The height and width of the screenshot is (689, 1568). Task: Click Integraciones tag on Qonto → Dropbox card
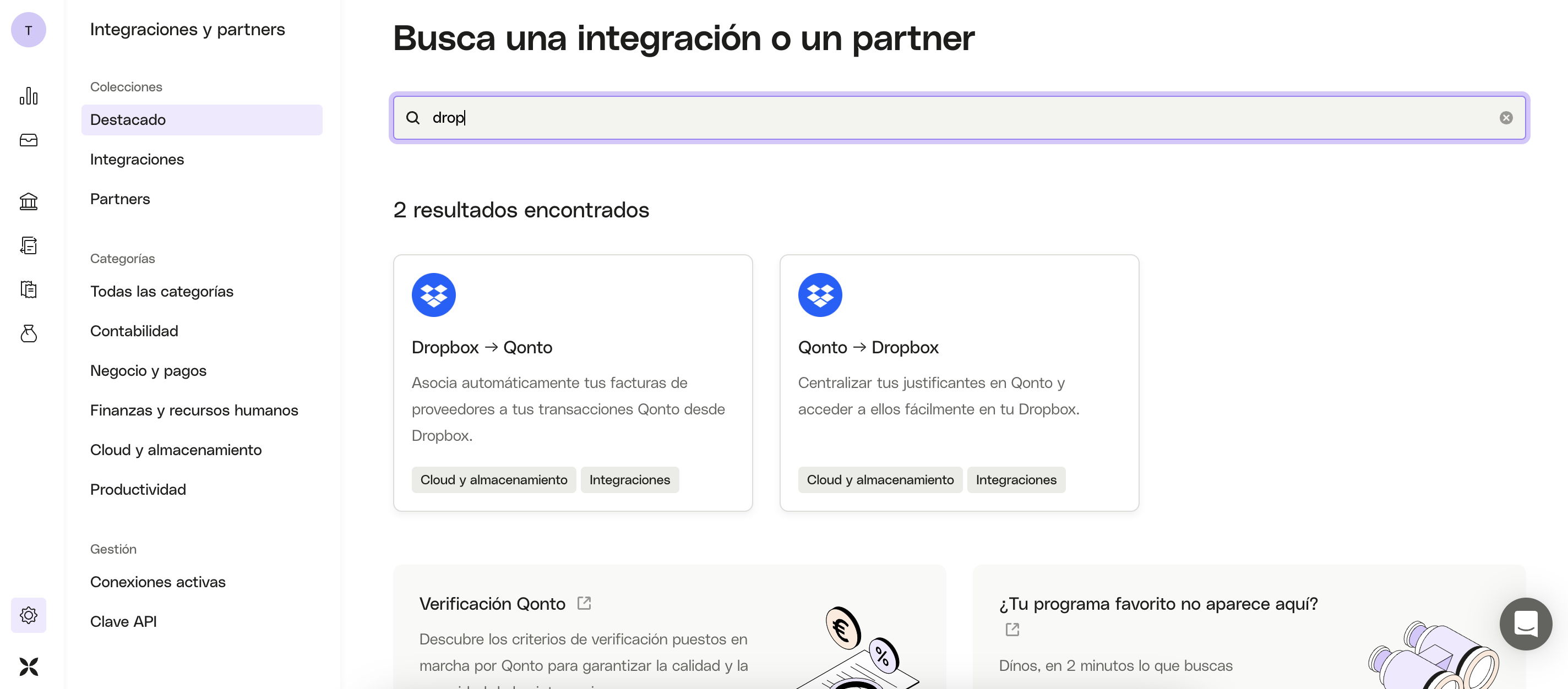click(1016, 480)
